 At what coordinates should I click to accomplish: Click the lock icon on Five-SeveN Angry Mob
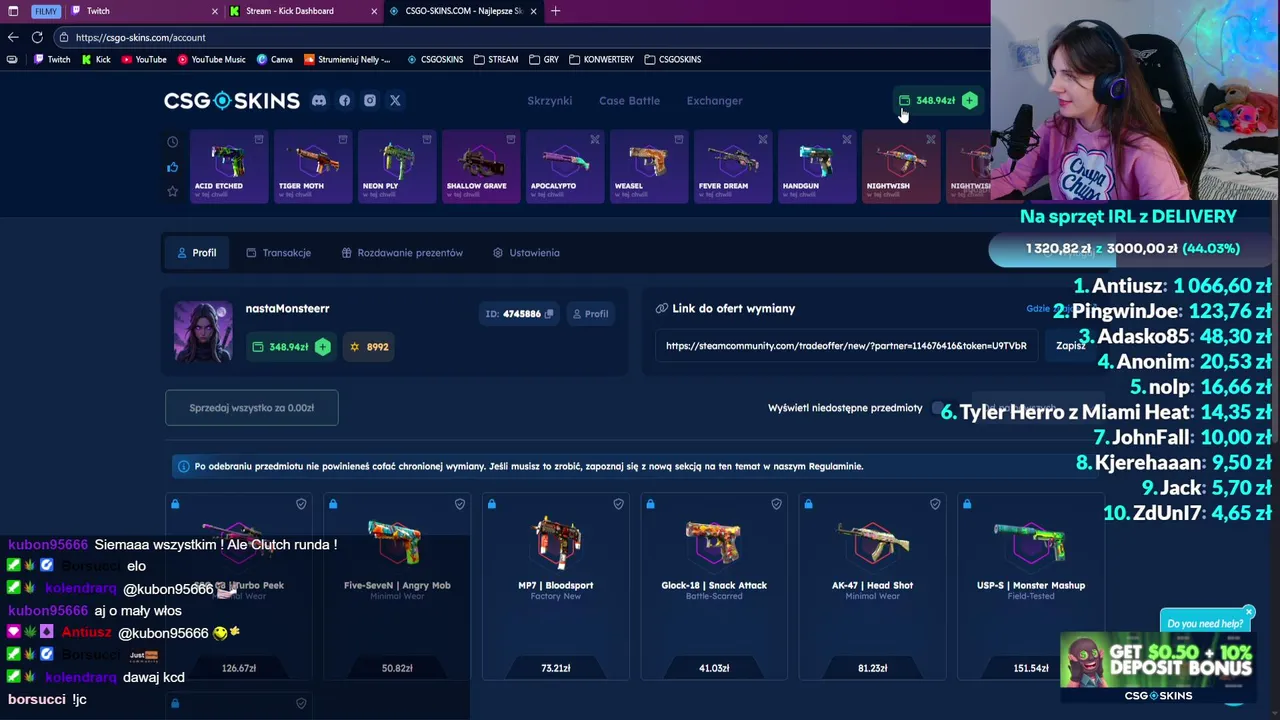(333, 504)
